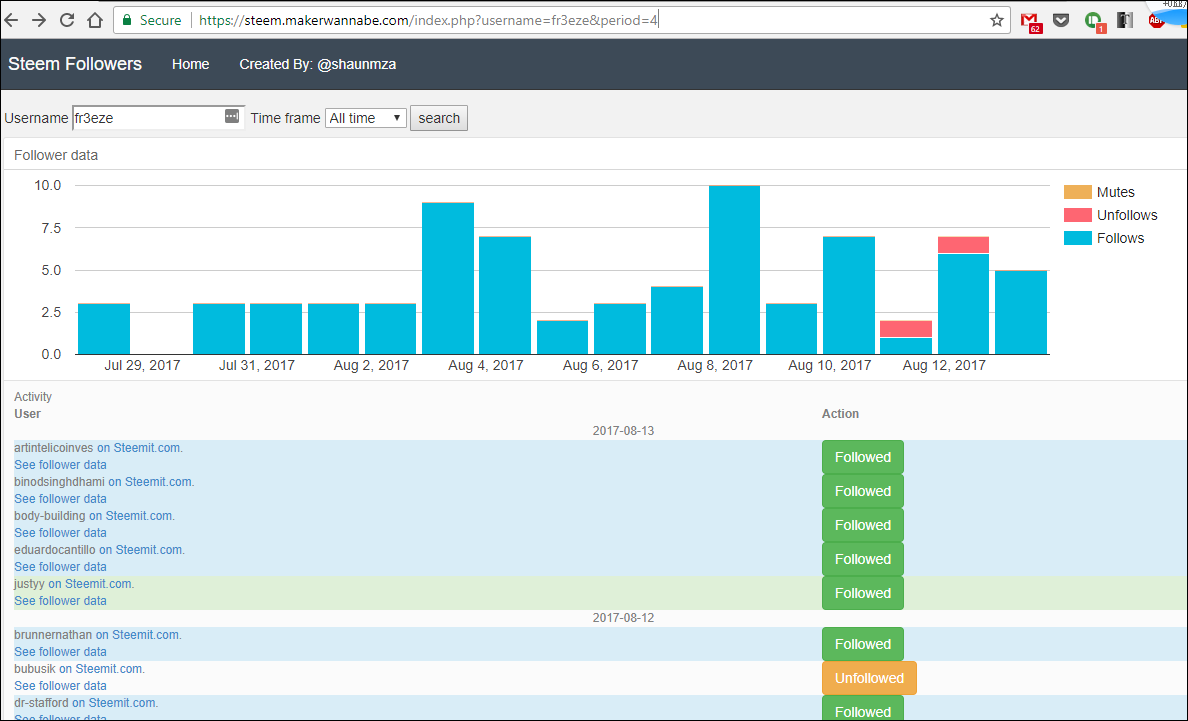Click the Follower data panel heading
Image resolution: width=1188 pixels, height=721 pixels.
click(56, 155)
